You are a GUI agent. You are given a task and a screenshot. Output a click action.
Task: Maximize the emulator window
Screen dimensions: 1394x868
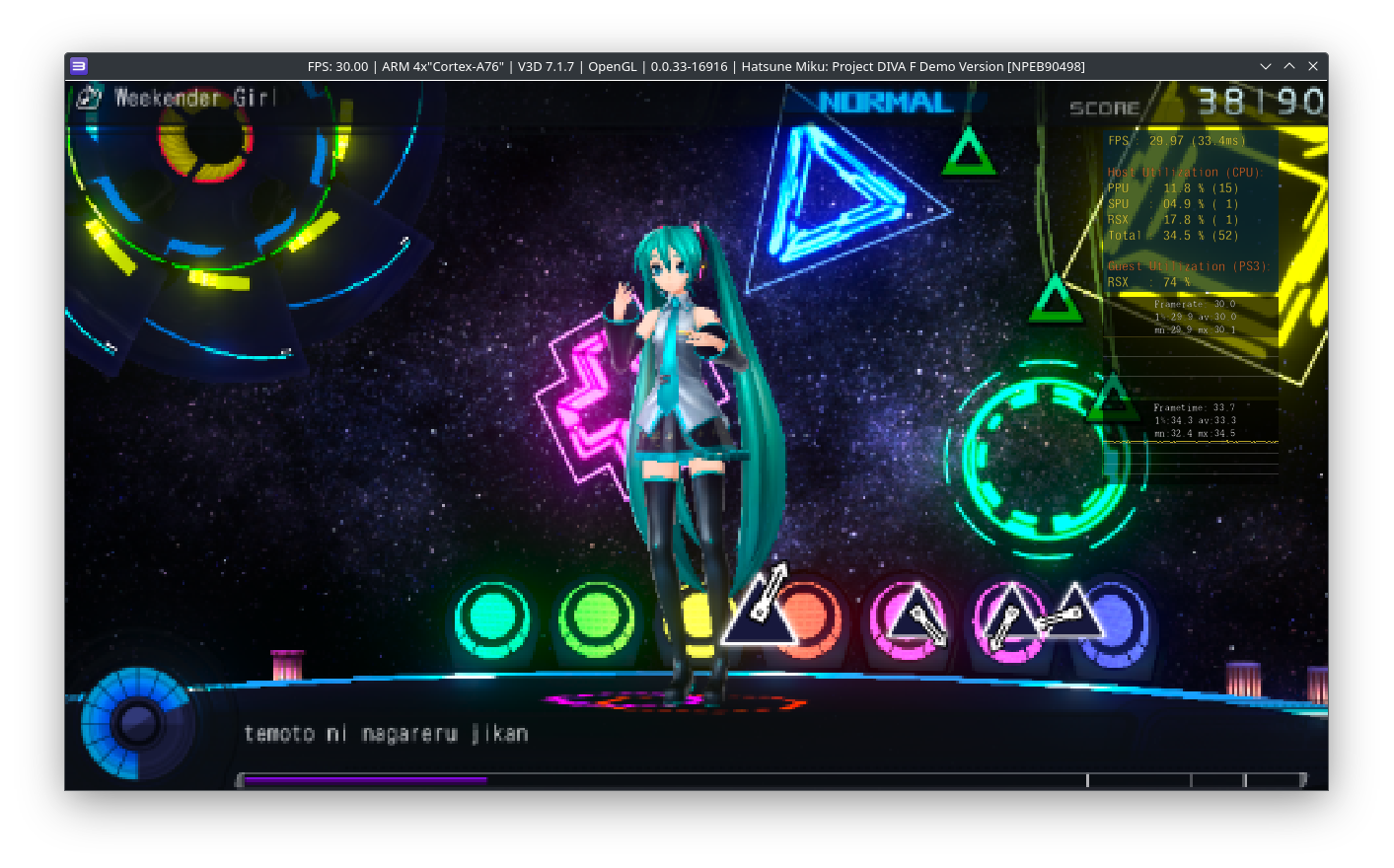tap(1289, 66)
